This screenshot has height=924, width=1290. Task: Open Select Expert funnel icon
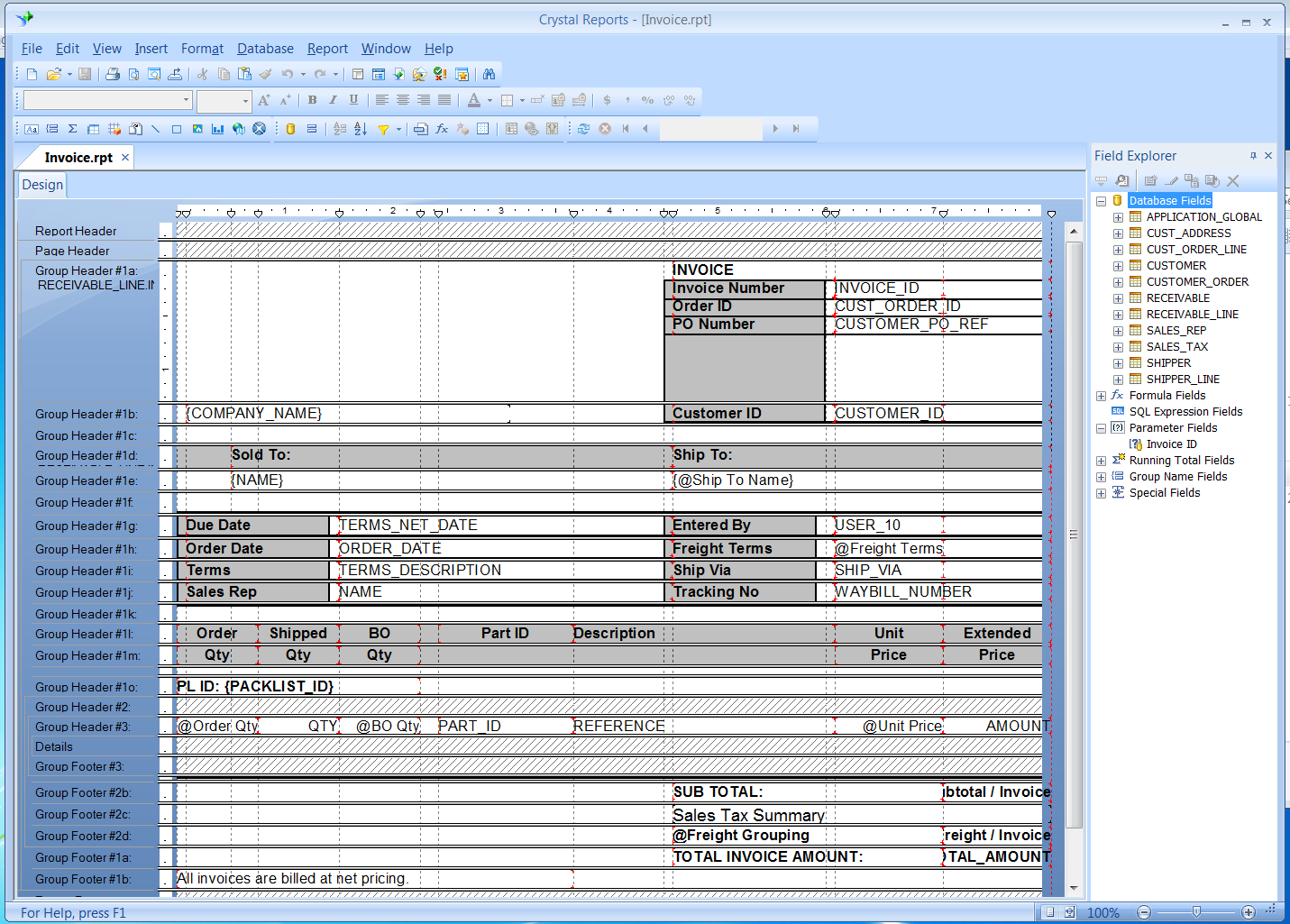pyautogui.click(x=383, y=129)
